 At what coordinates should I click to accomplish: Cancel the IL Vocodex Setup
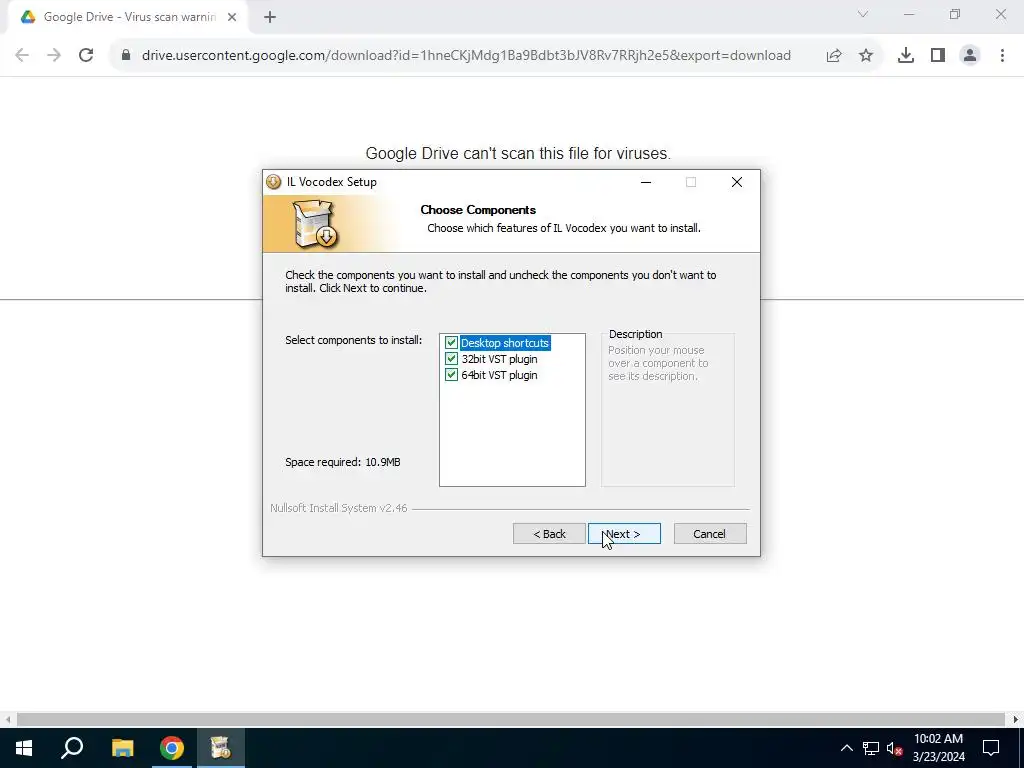(x=709, y=534)
